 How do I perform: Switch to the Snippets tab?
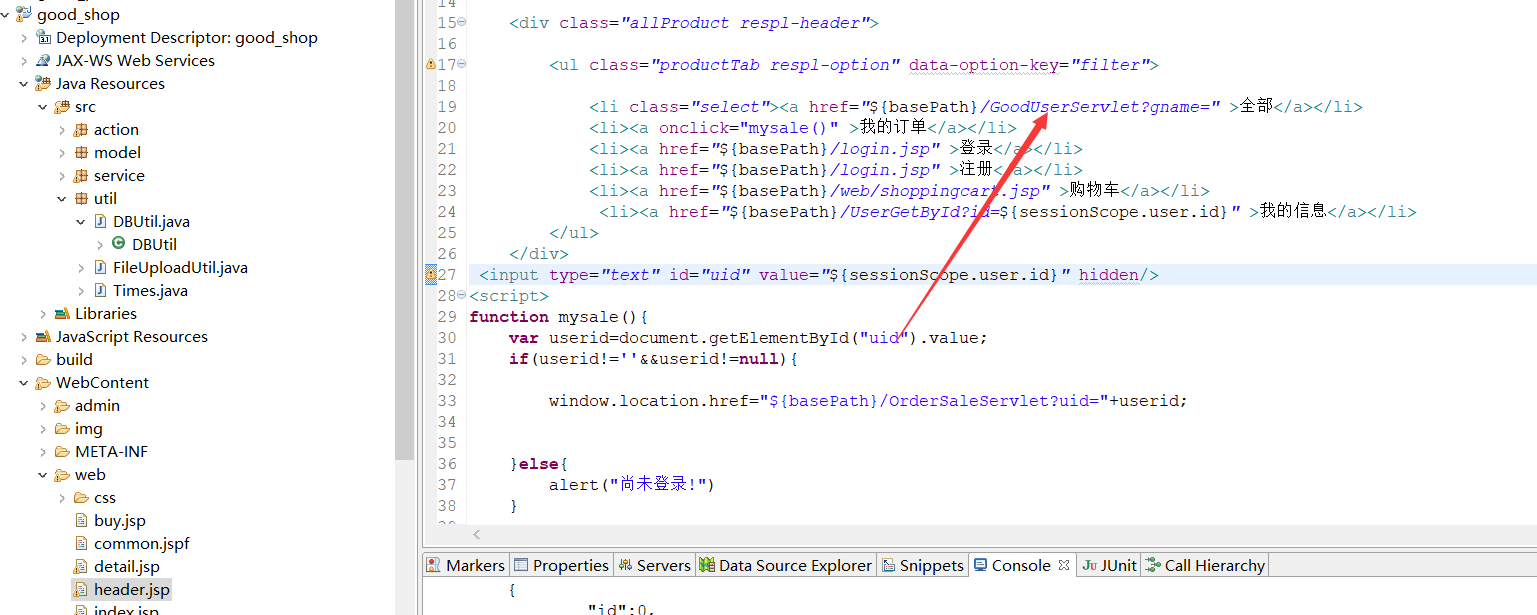922,565
